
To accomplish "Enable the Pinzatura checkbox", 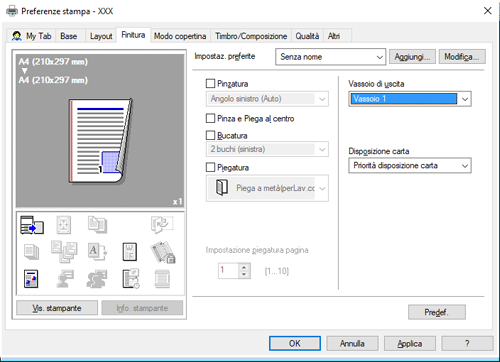I will tap(210, 83).
